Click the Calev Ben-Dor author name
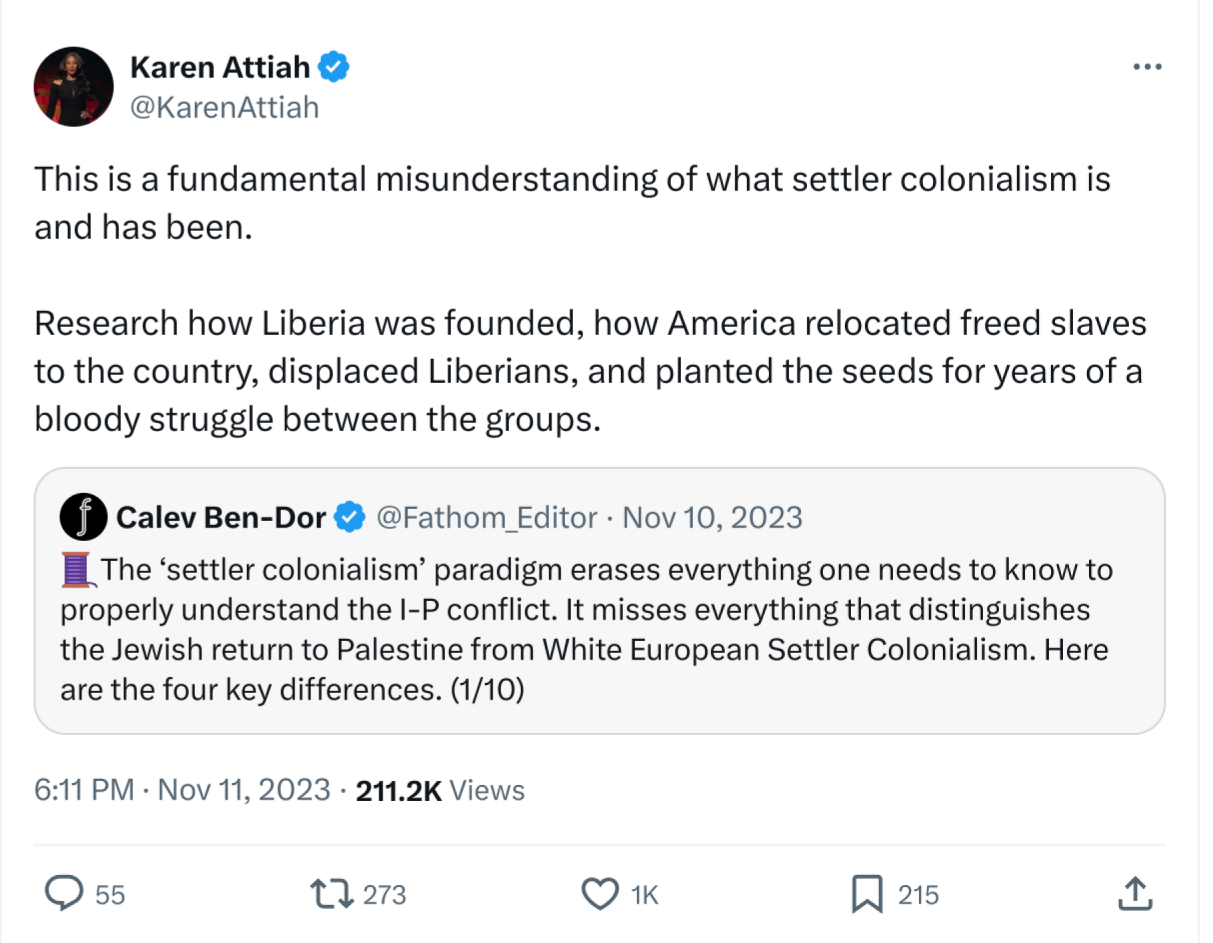The width and height of the screenshot is (1213, 943). pyautogui.click(x=221, y=517)
